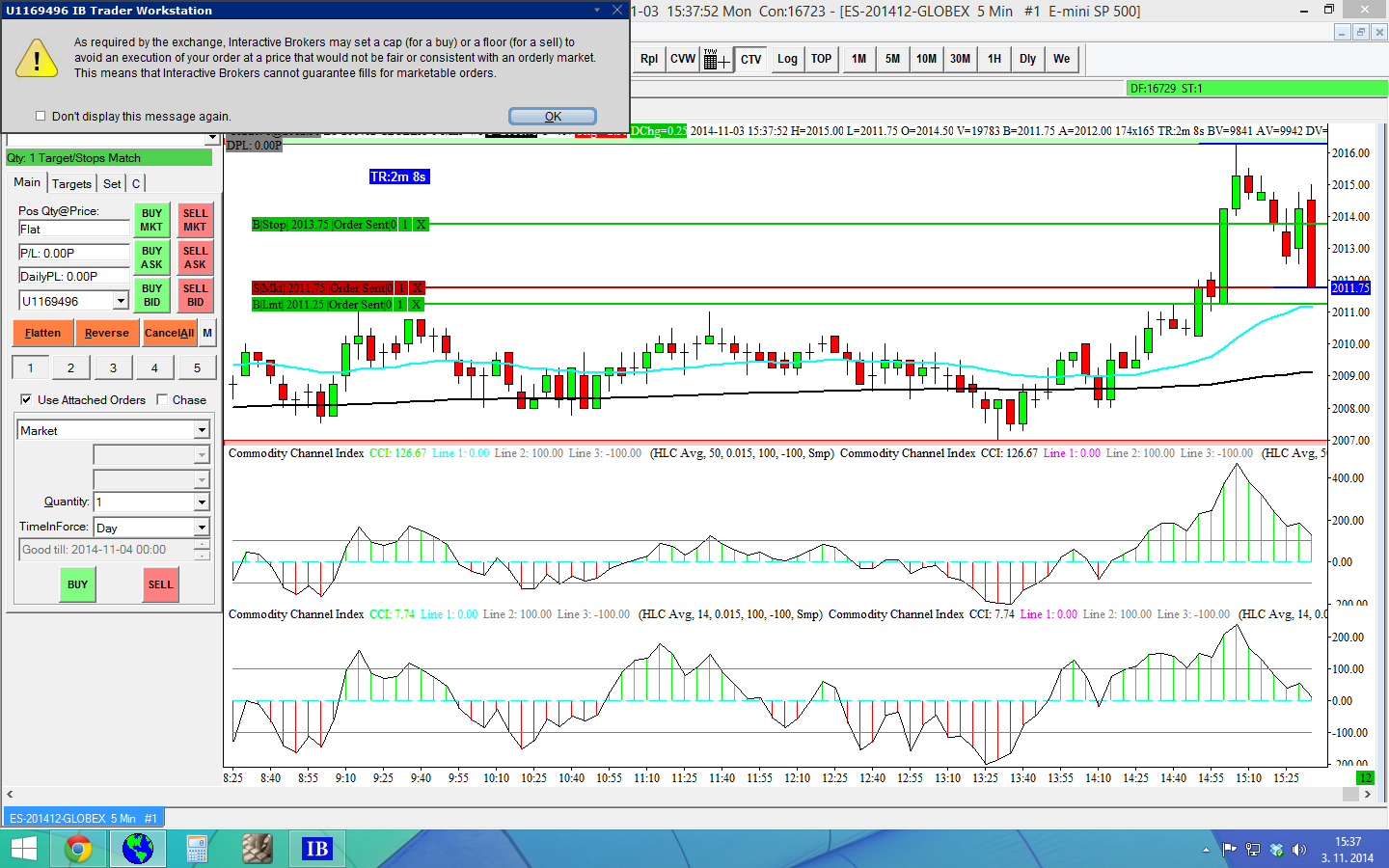
Task: Check 'Don't display this message again'
Action: tap(41, 116)
